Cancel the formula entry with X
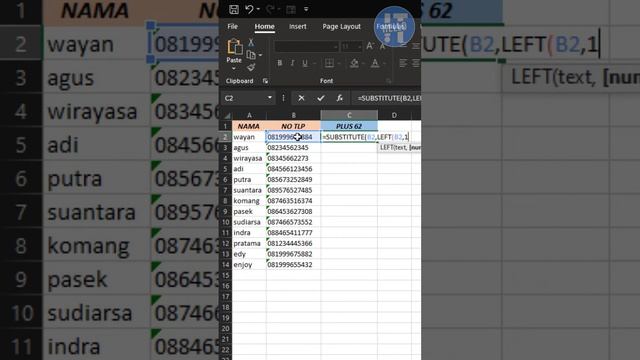The width and height of the screenshot is (640, 360). [x=301, y=98]
